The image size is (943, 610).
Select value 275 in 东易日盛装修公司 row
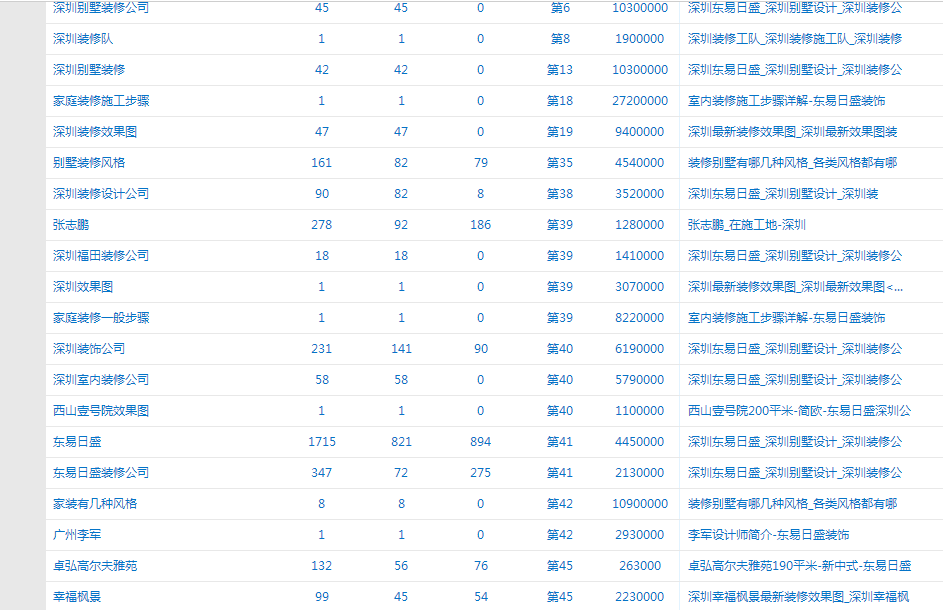(x=481, y=473)
